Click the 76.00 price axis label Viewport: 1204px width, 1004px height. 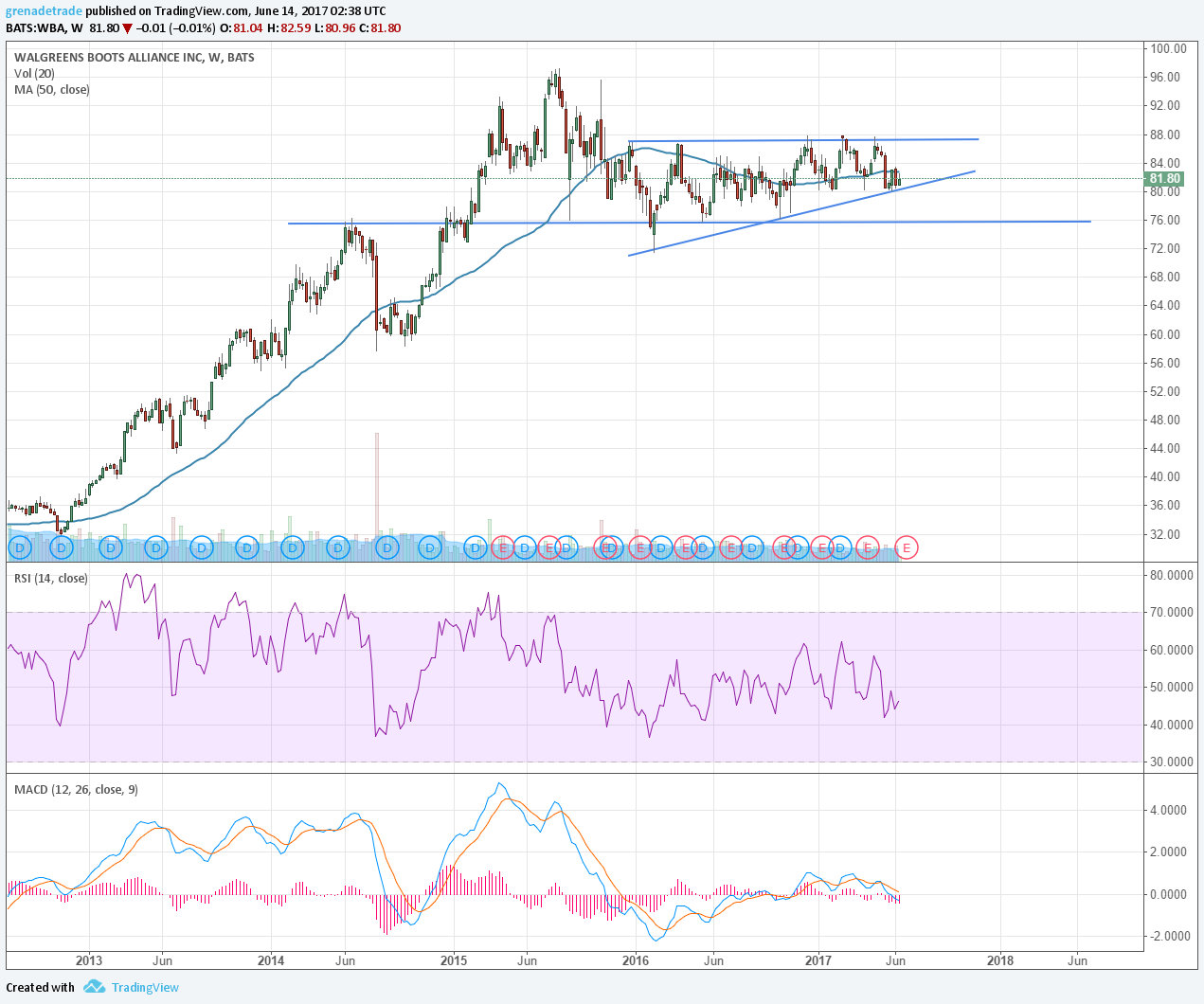pos(1167,220)
